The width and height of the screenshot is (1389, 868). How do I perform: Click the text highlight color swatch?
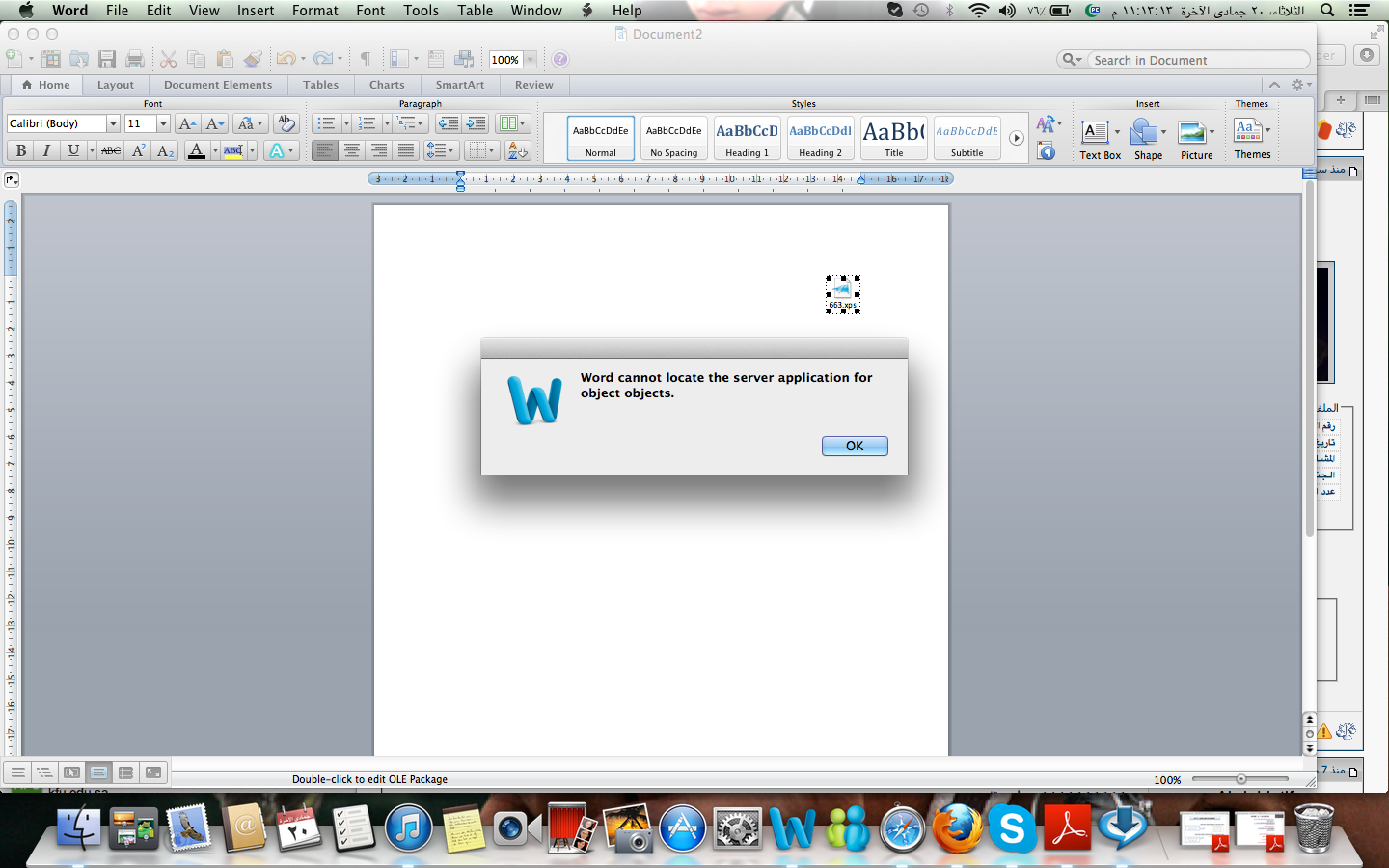233,150
